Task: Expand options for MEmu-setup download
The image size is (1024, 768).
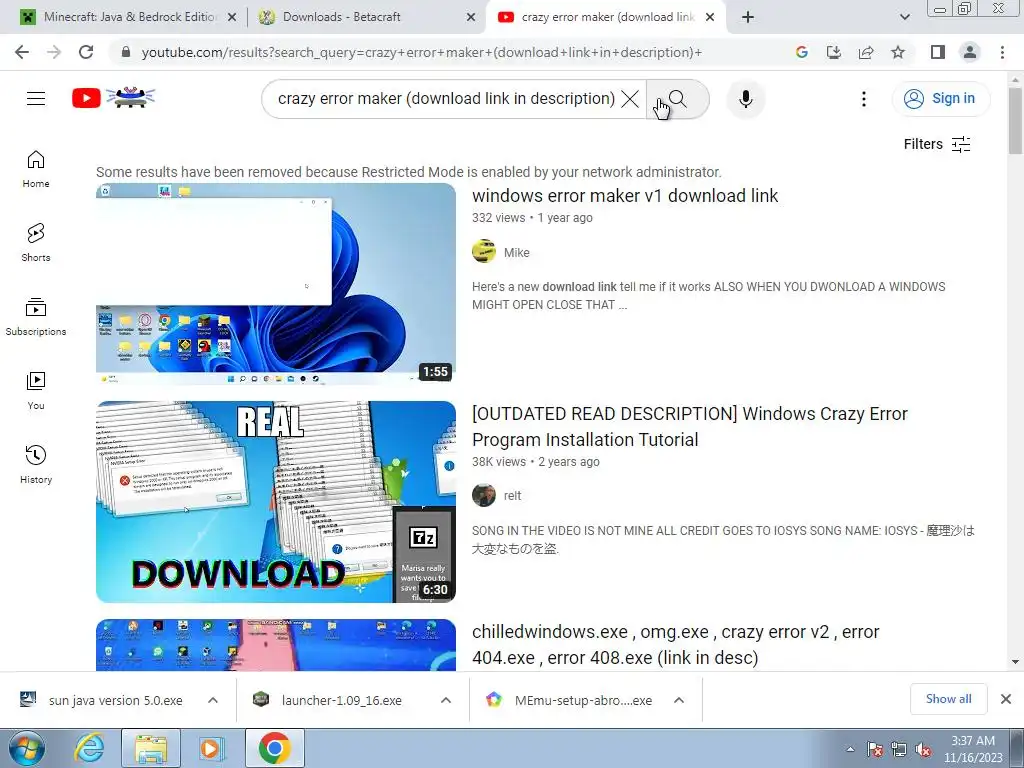Action: click(x=679, y=700)
